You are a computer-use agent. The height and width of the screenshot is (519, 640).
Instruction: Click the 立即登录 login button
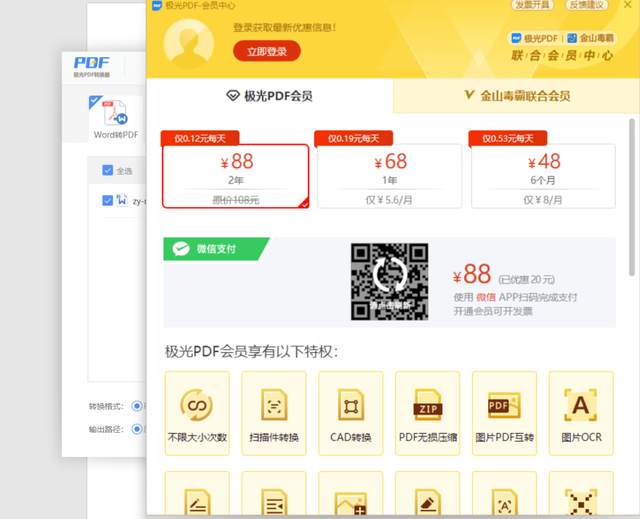tap(267, 51)
